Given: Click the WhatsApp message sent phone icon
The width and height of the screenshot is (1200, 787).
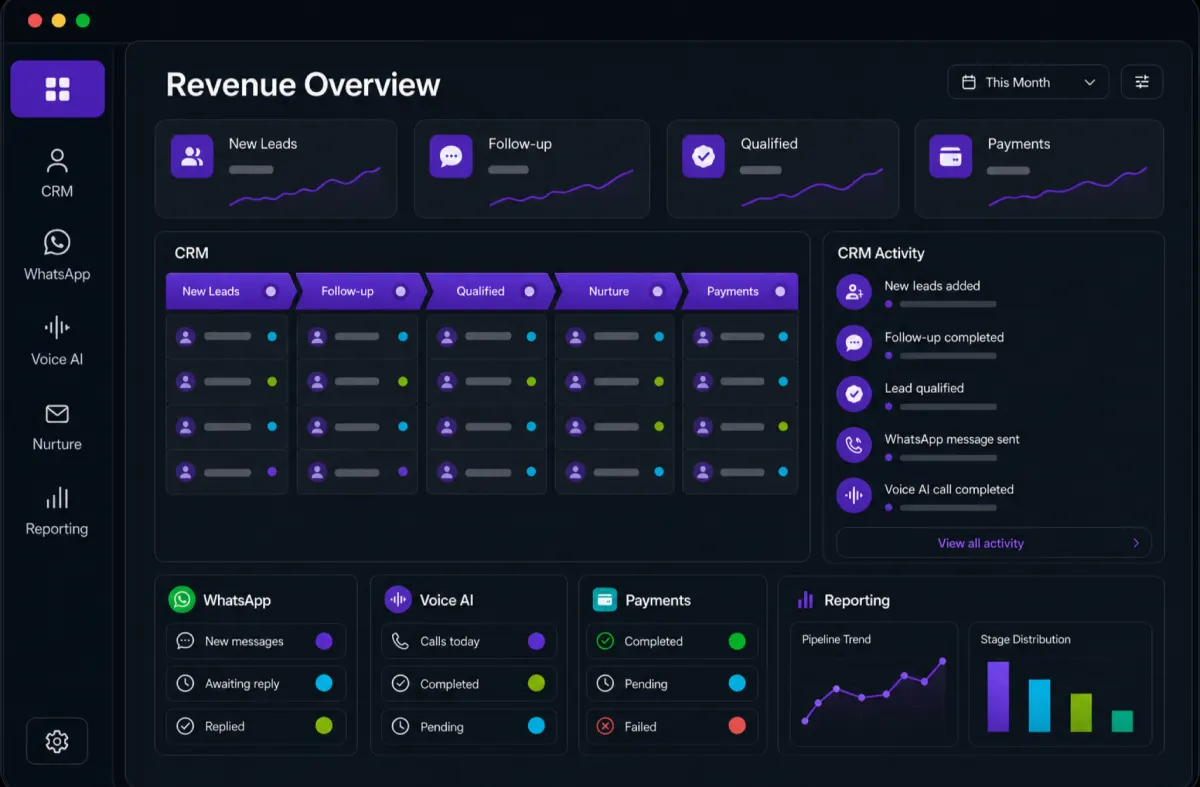Looking at the screenshot, I should pos(854,445).
